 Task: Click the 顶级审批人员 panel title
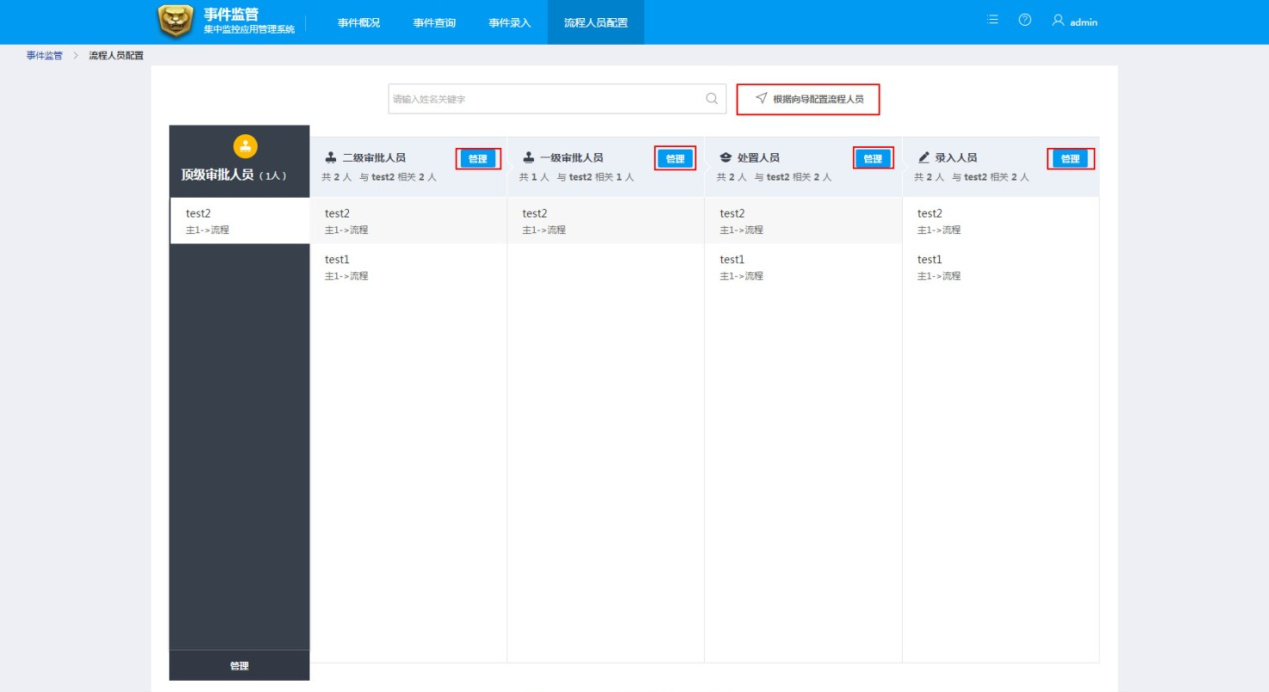click(217, 175)
